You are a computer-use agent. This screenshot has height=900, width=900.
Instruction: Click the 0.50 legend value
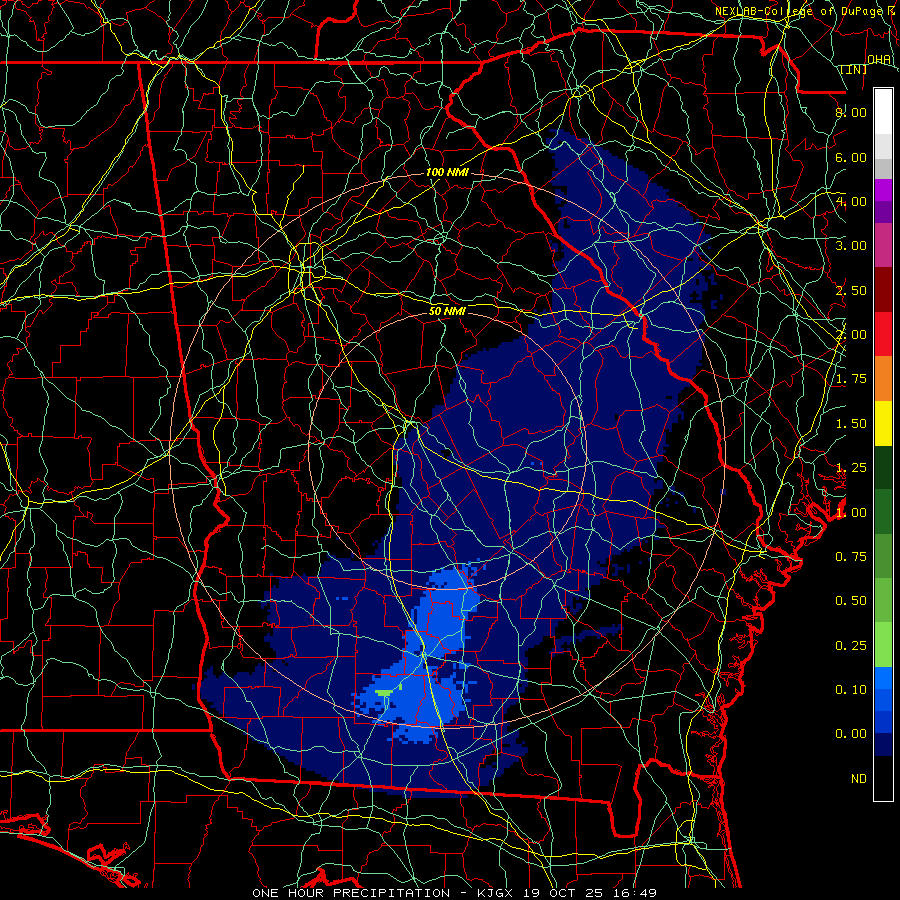click(851, 601)
